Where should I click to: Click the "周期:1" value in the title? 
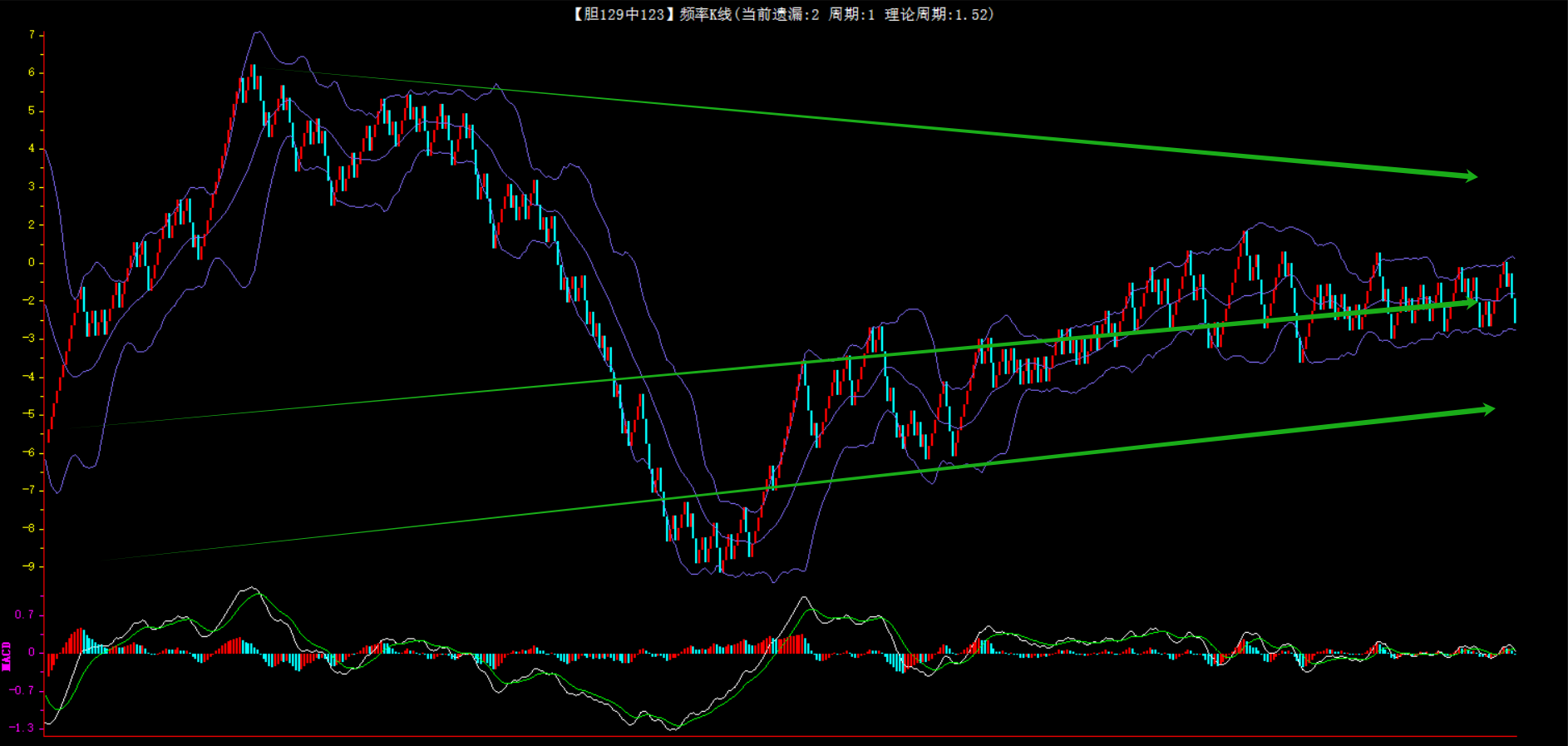(851, 14)
